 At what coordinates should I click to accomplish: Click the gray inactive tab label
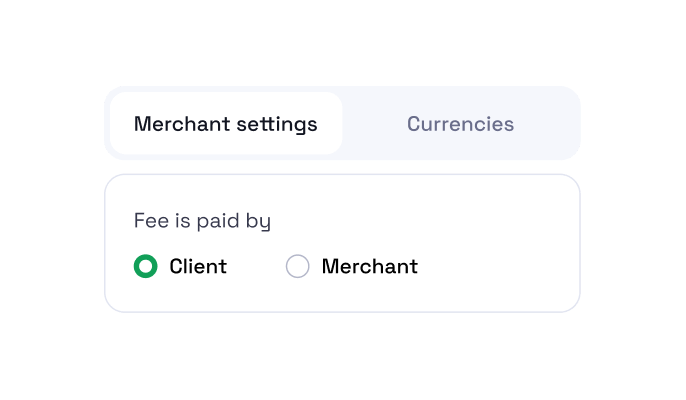(460, 124)
